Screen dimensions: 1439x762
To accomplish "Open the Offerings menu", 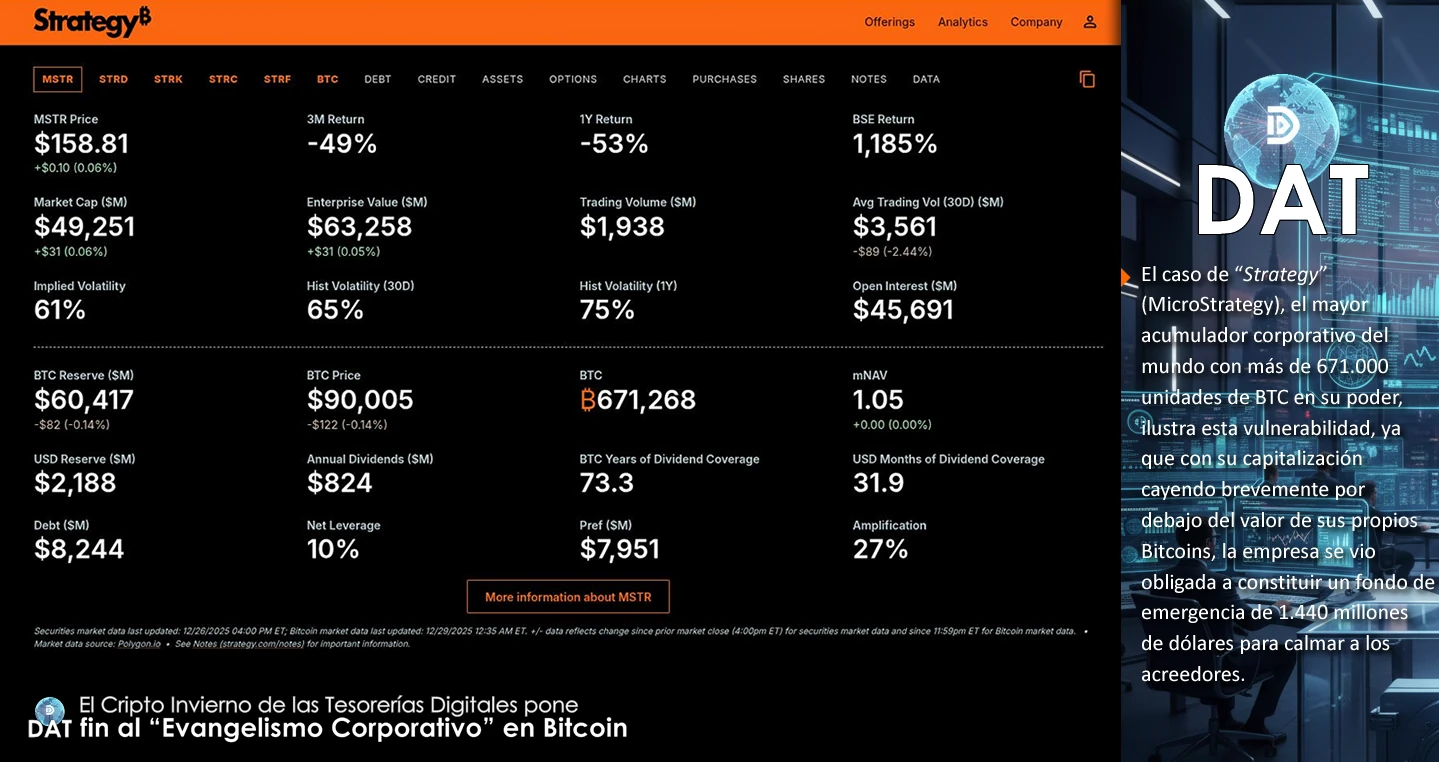I will [x=889, y=21].
